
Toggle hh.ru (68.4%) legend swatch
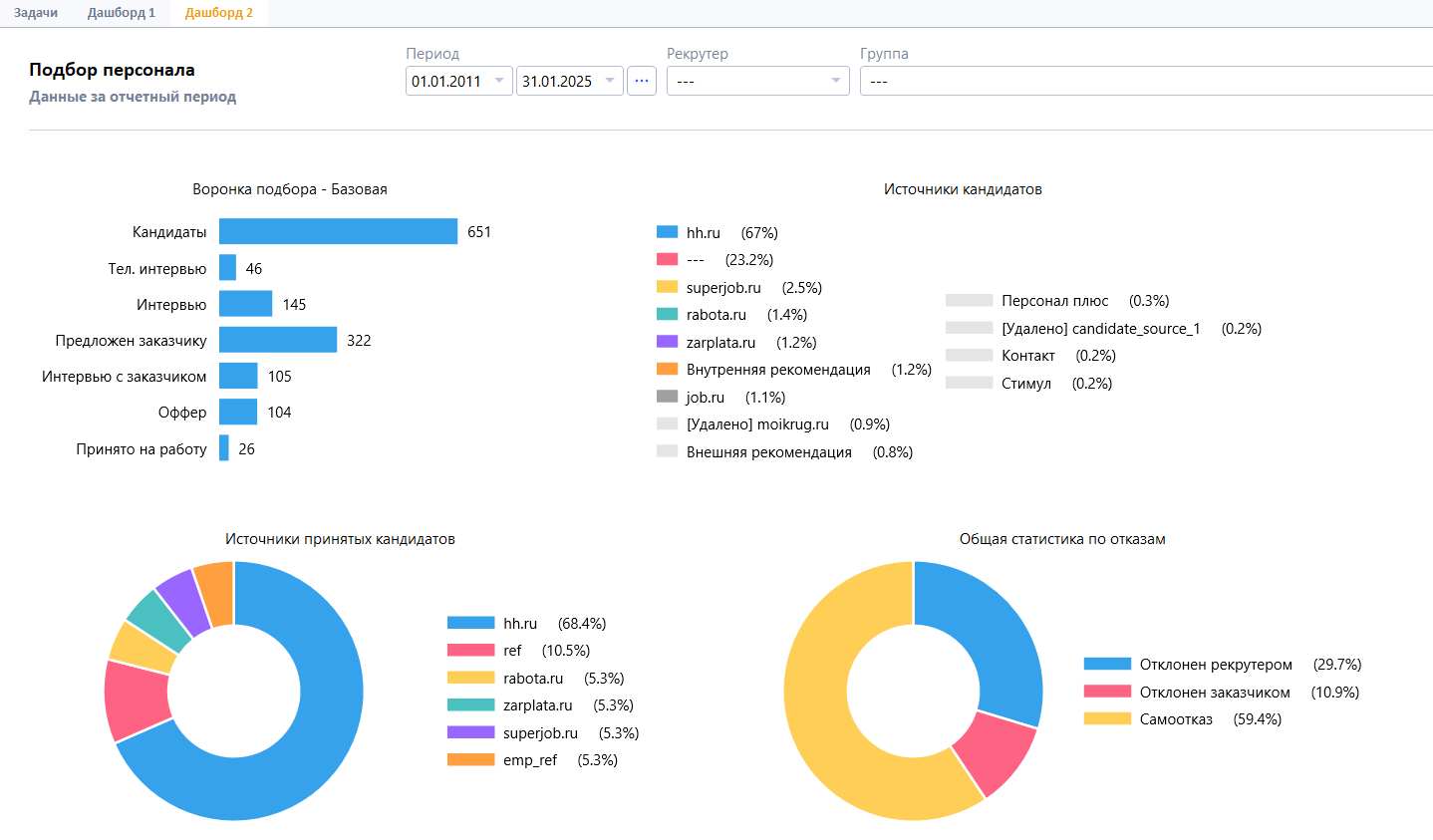(x=471, y=623)
